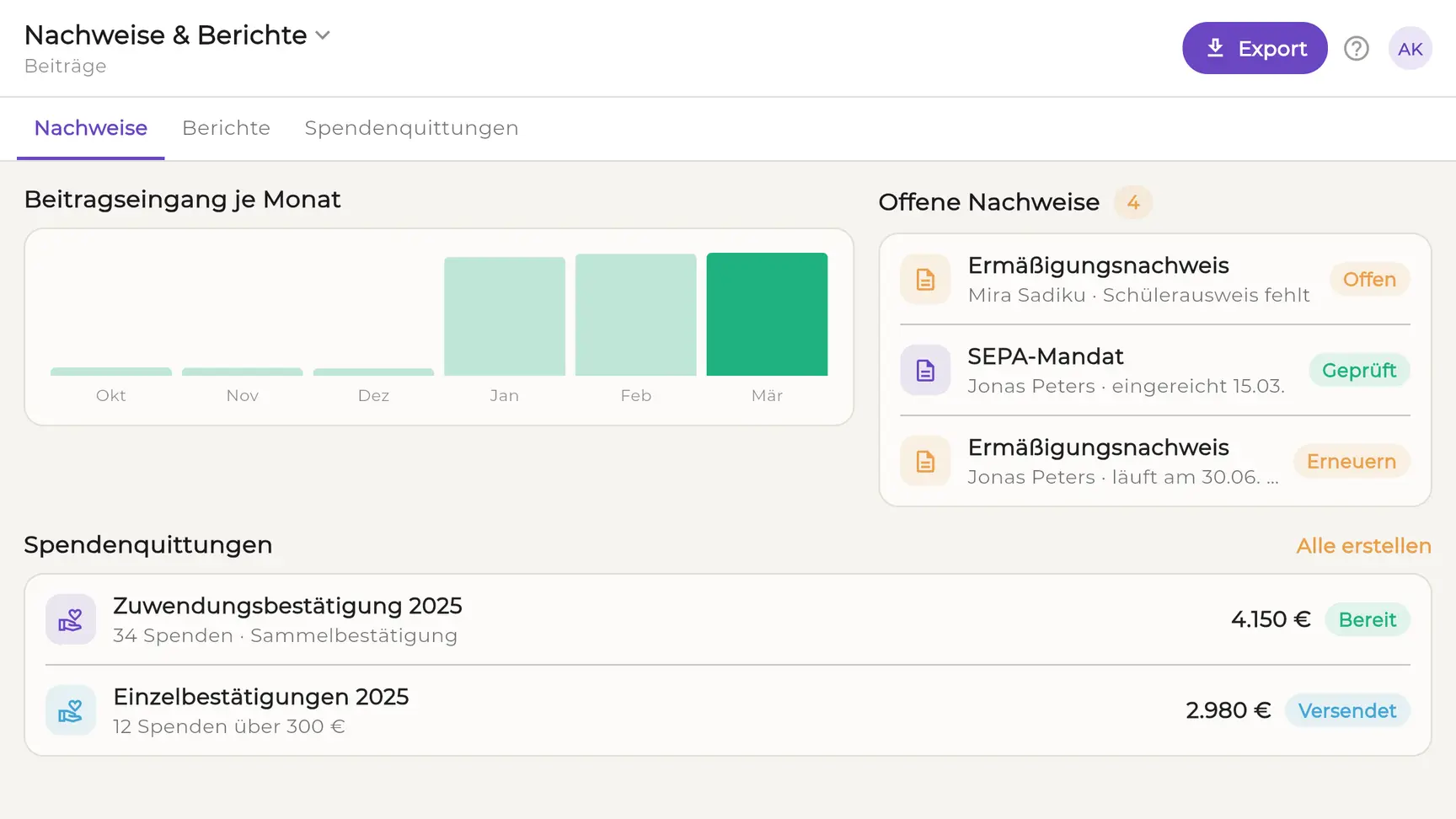1456x819 pixels.
Task: Click document icon of Mira Sadiku Ermäßigungsnachweis
Action: pos(925,279)
